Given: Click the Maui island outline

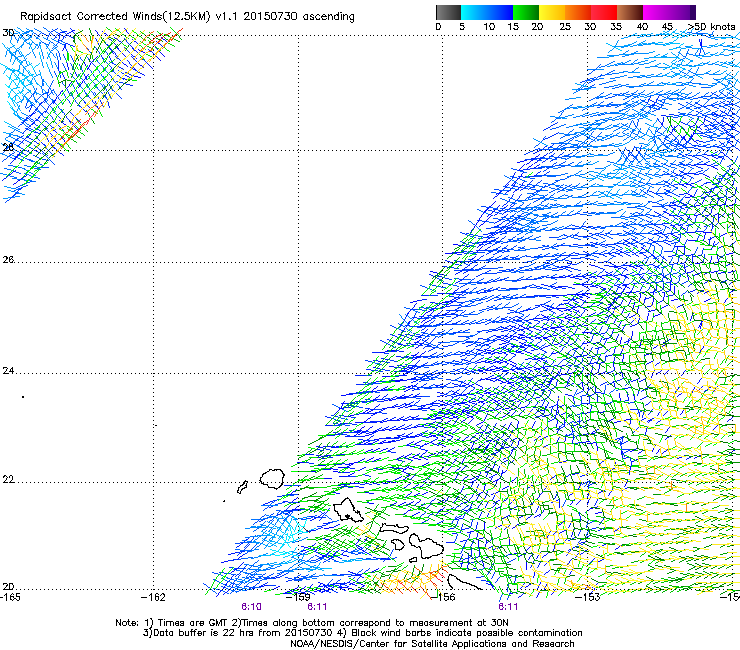Looking at the screenshot, I should pos(426,546).
